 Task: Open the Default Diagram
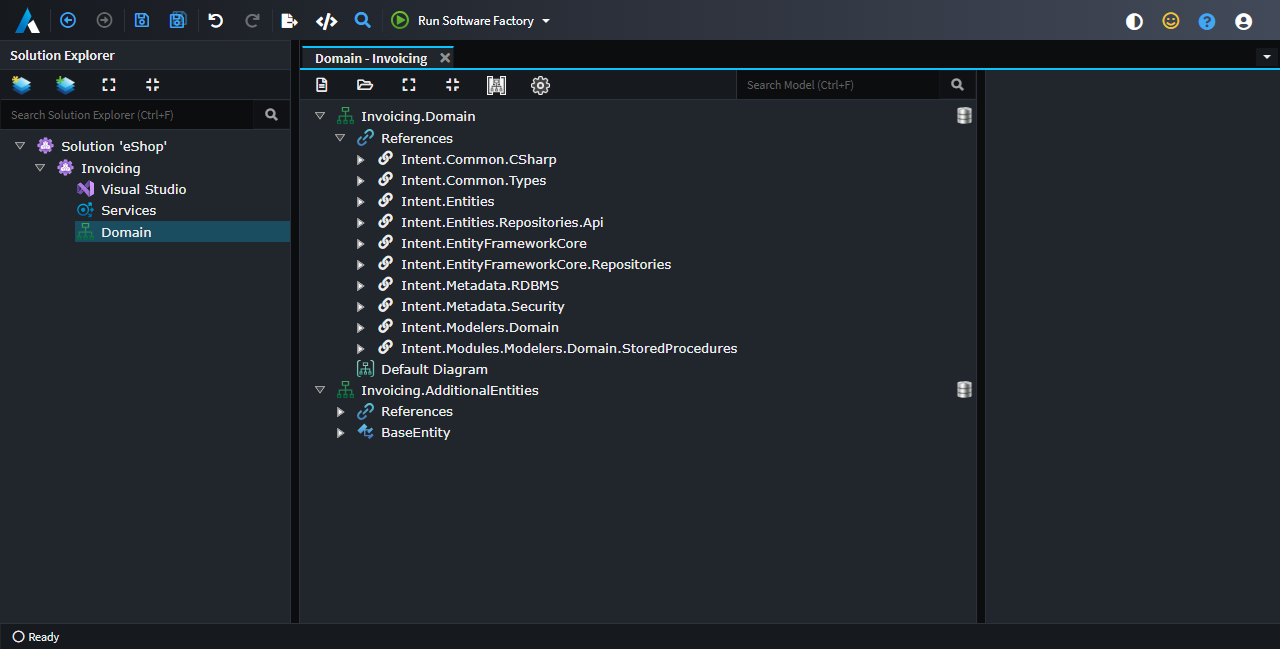point(434,369)
